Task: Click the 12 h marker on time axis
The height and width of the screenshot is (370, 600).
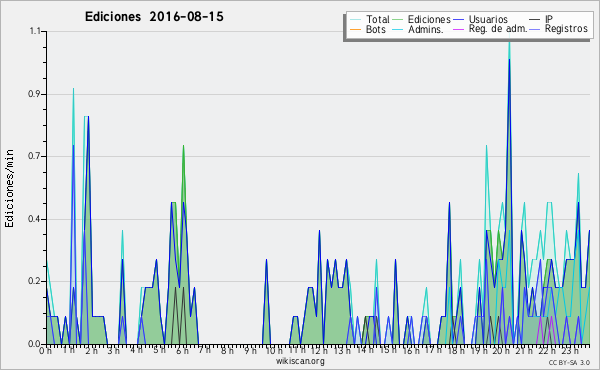Action: point(318,351)
